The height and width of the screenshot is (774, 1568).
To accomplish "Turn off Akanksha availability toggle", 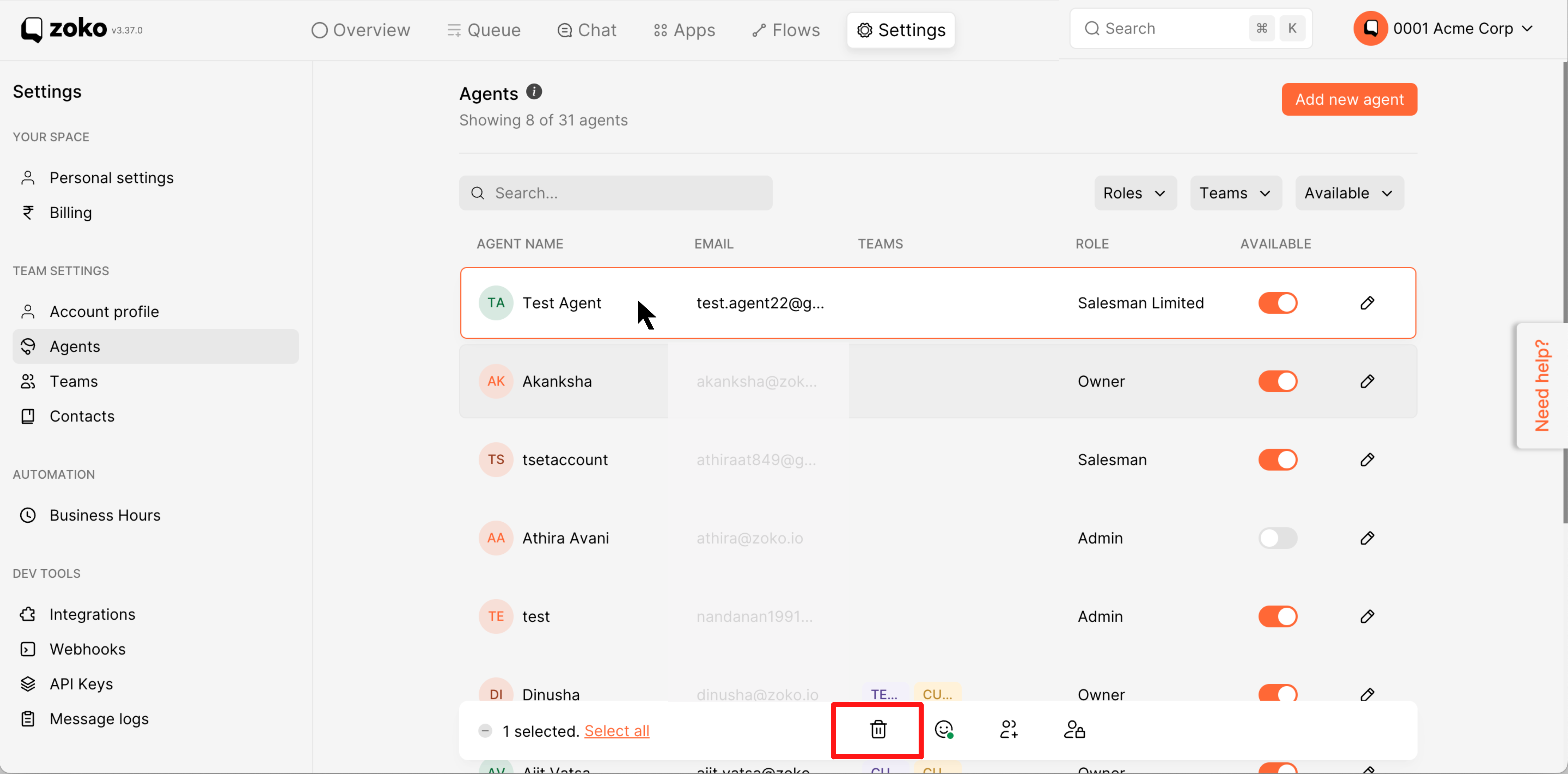I will 1278,381.
